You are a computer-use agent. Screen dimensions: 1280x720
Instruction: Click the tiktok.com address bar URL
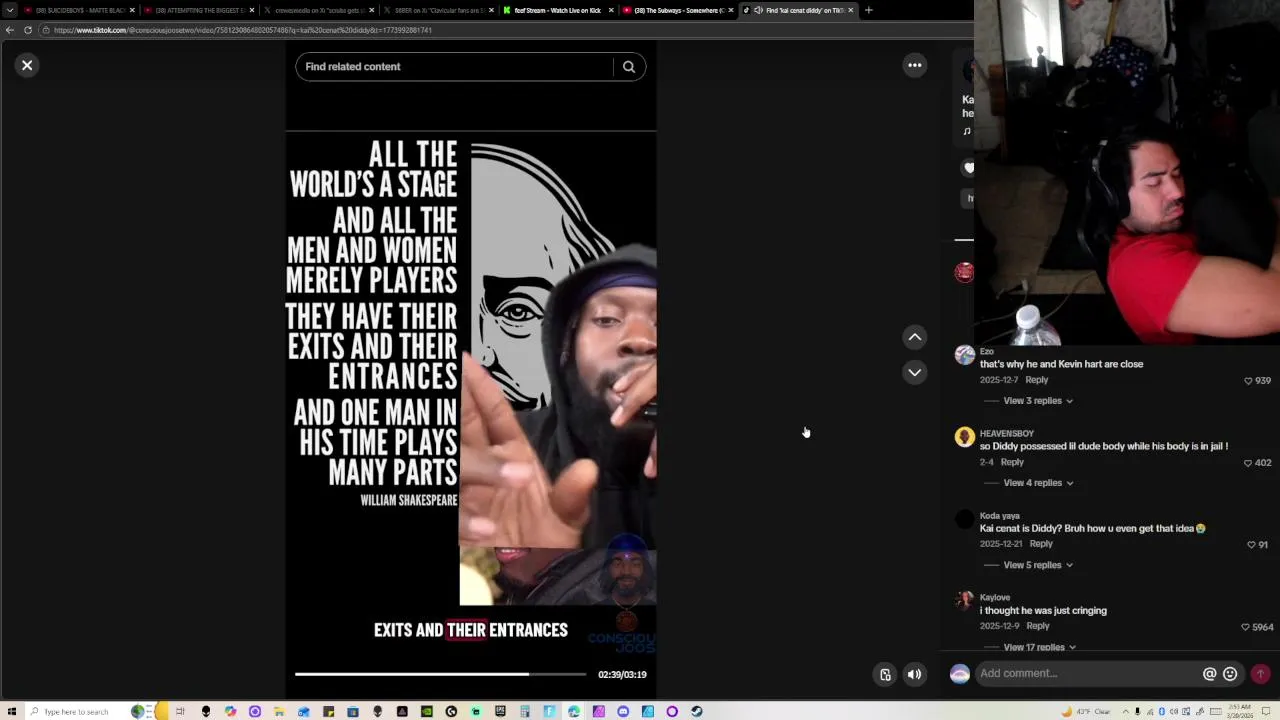coord(243,30)
